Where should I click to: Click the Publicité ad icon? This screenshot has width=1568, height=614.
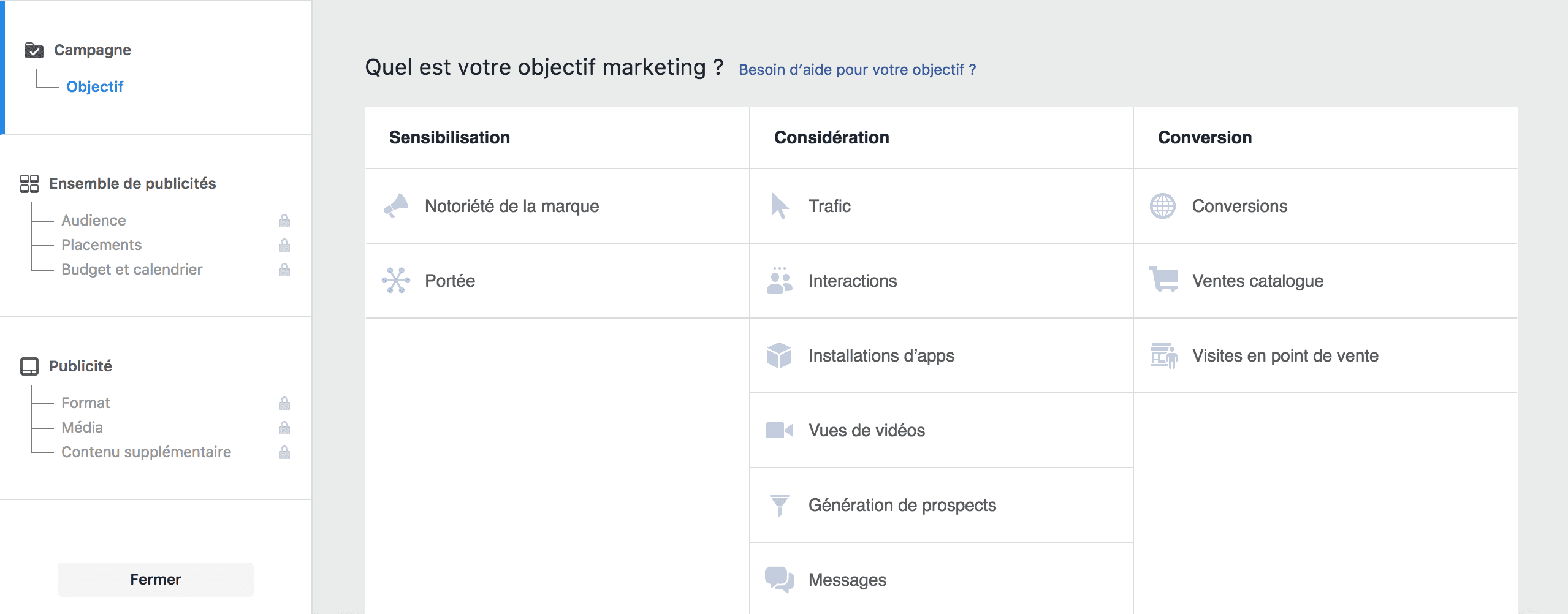(x=29, y=366)
